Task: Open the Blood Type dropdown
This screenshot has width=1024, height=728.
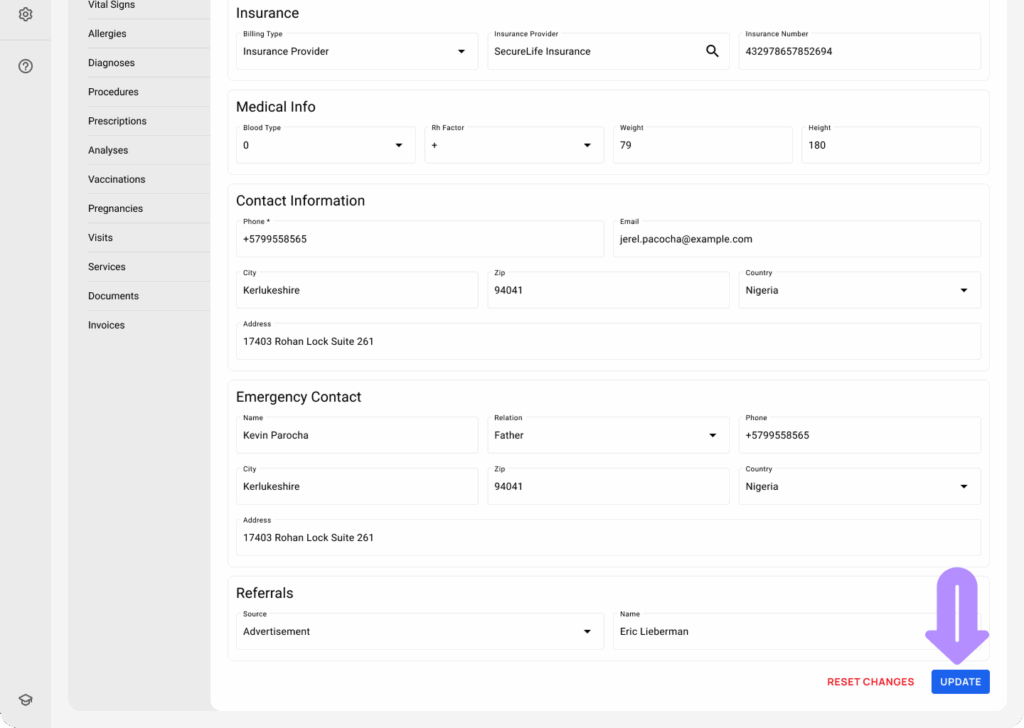Action: click(x=398, y=145)
